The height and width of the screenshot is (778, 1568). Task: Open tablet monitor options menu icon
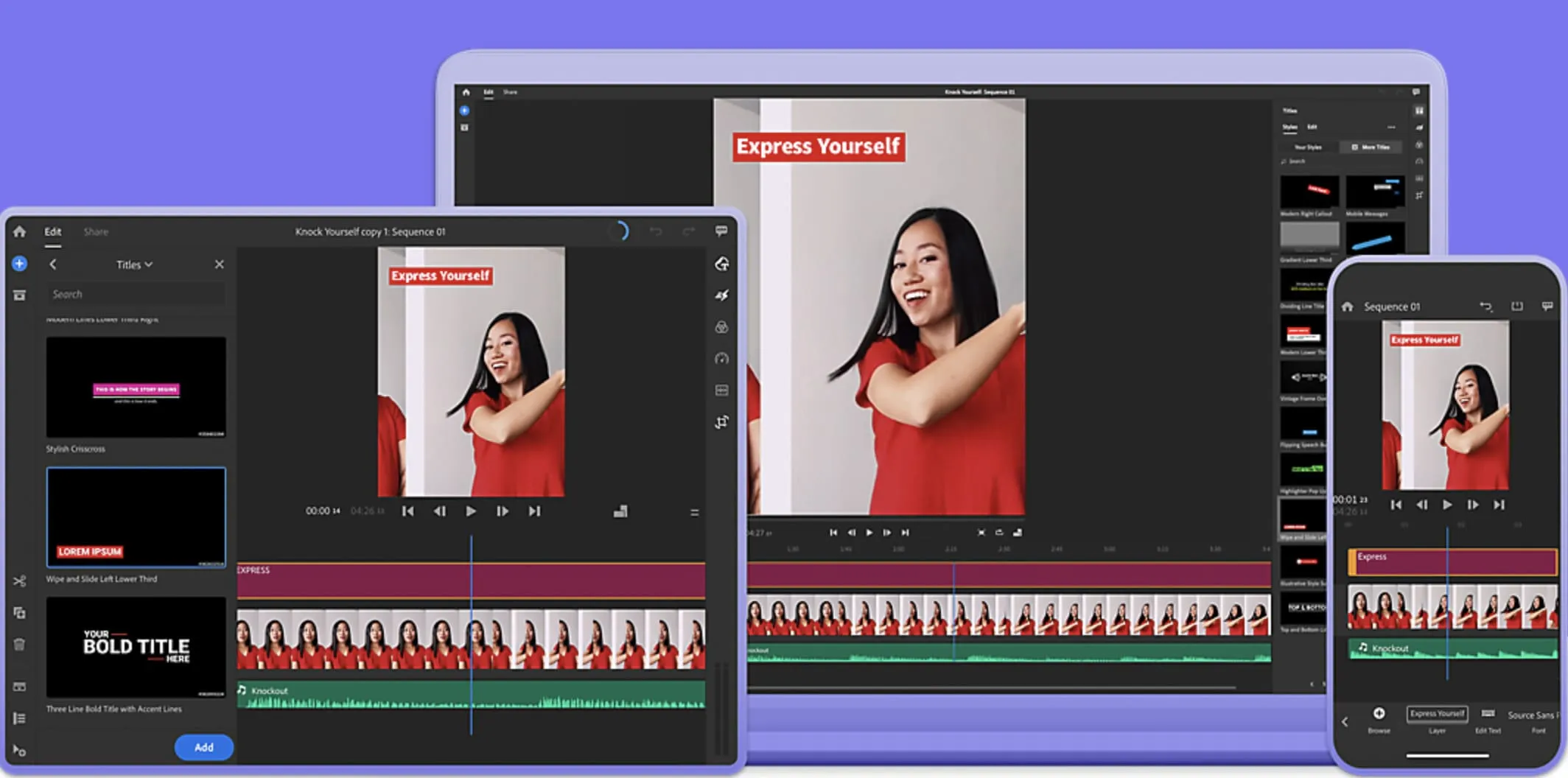point(694,513)
